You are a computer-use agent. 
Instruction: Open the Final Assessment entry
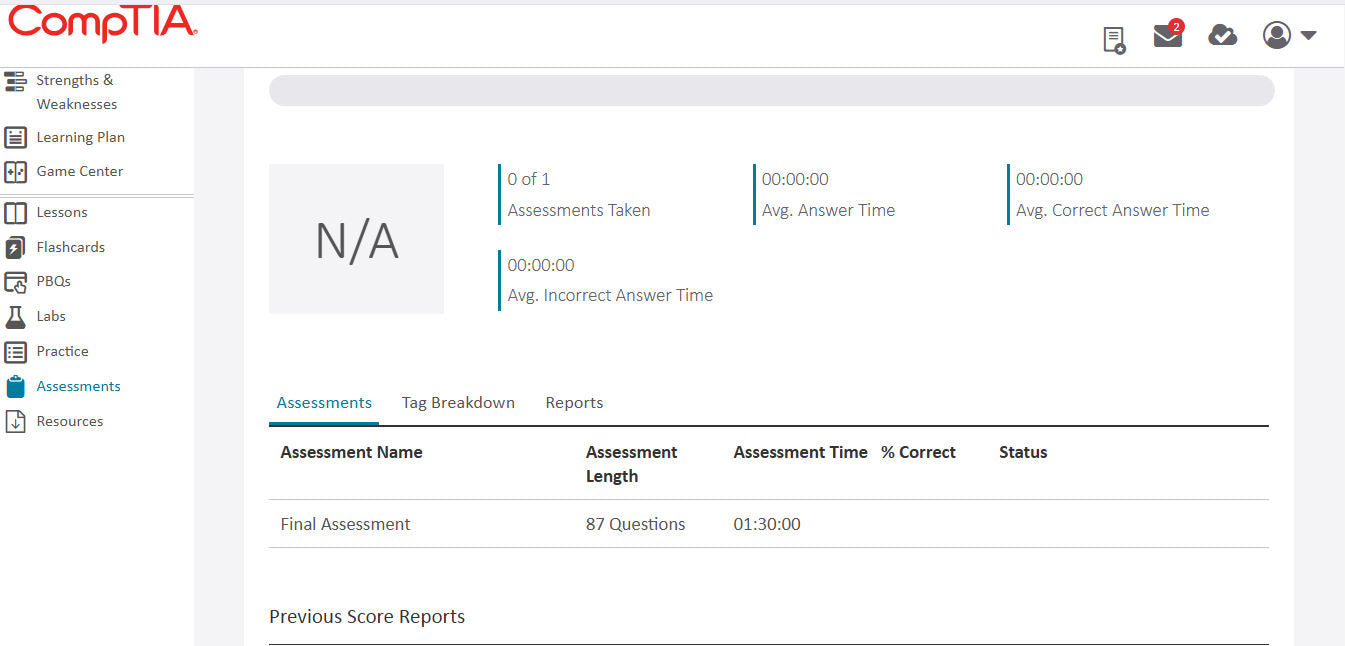click(345, 523)
